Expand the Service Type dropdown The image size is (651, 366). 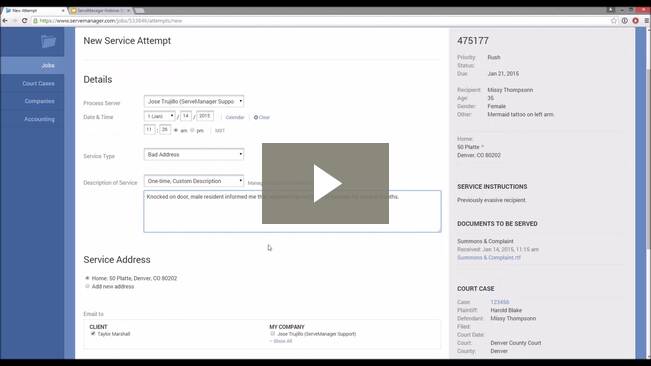point(194,154)
